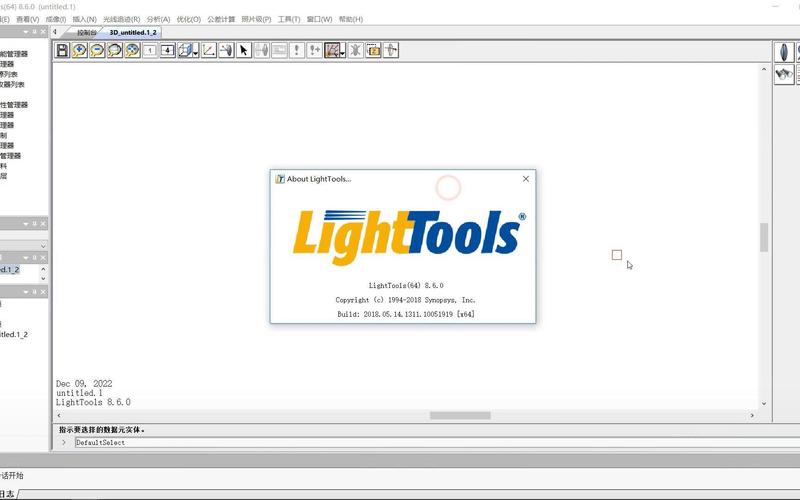This screenshot has height=500, width=800.
Task: Click the greyed lens element toolbar icon
Action: pyautogui.click(x=262, y=50)
